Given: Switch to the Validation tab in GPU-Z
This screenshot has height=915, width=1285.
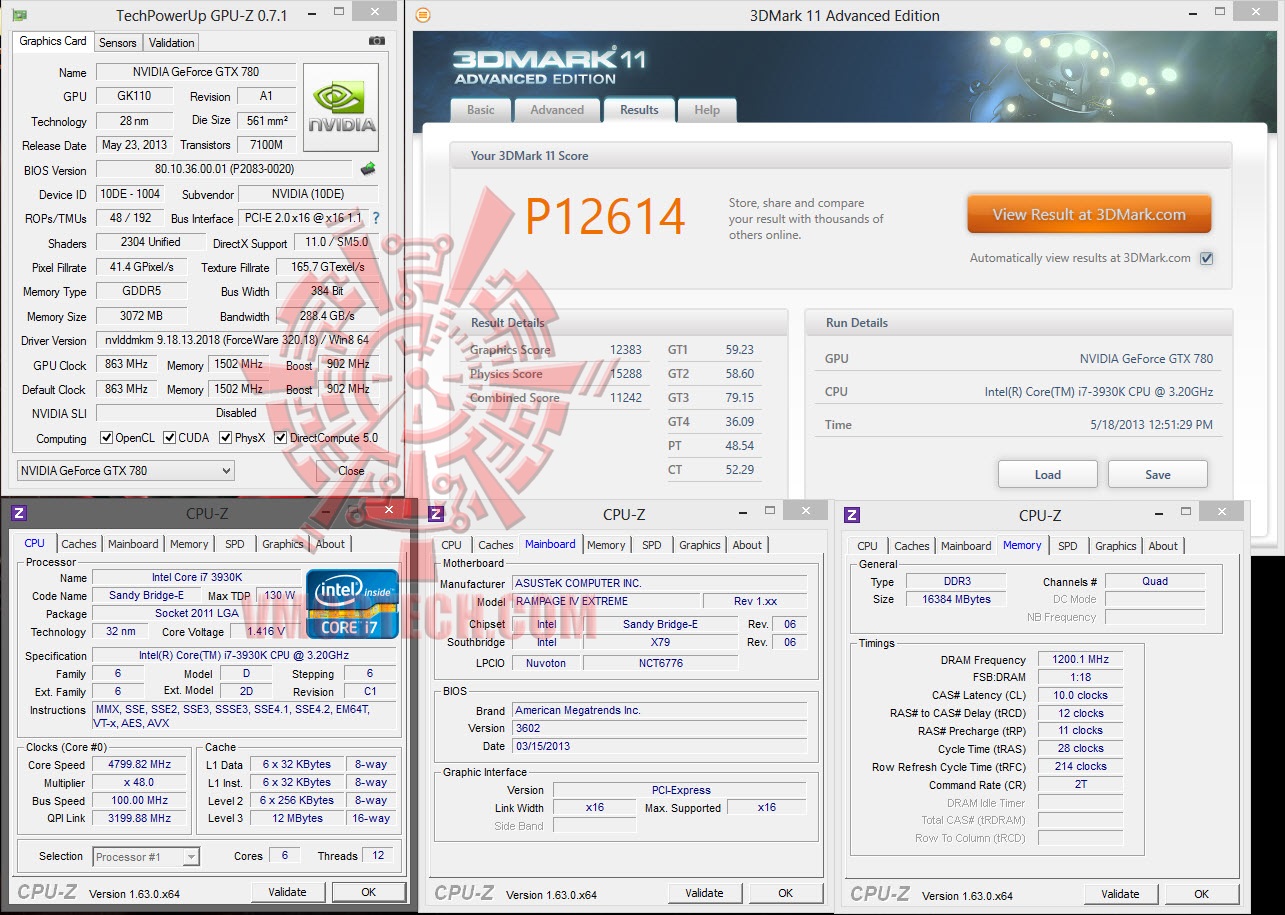Looking at the screenshot, I should click(172, 43).
